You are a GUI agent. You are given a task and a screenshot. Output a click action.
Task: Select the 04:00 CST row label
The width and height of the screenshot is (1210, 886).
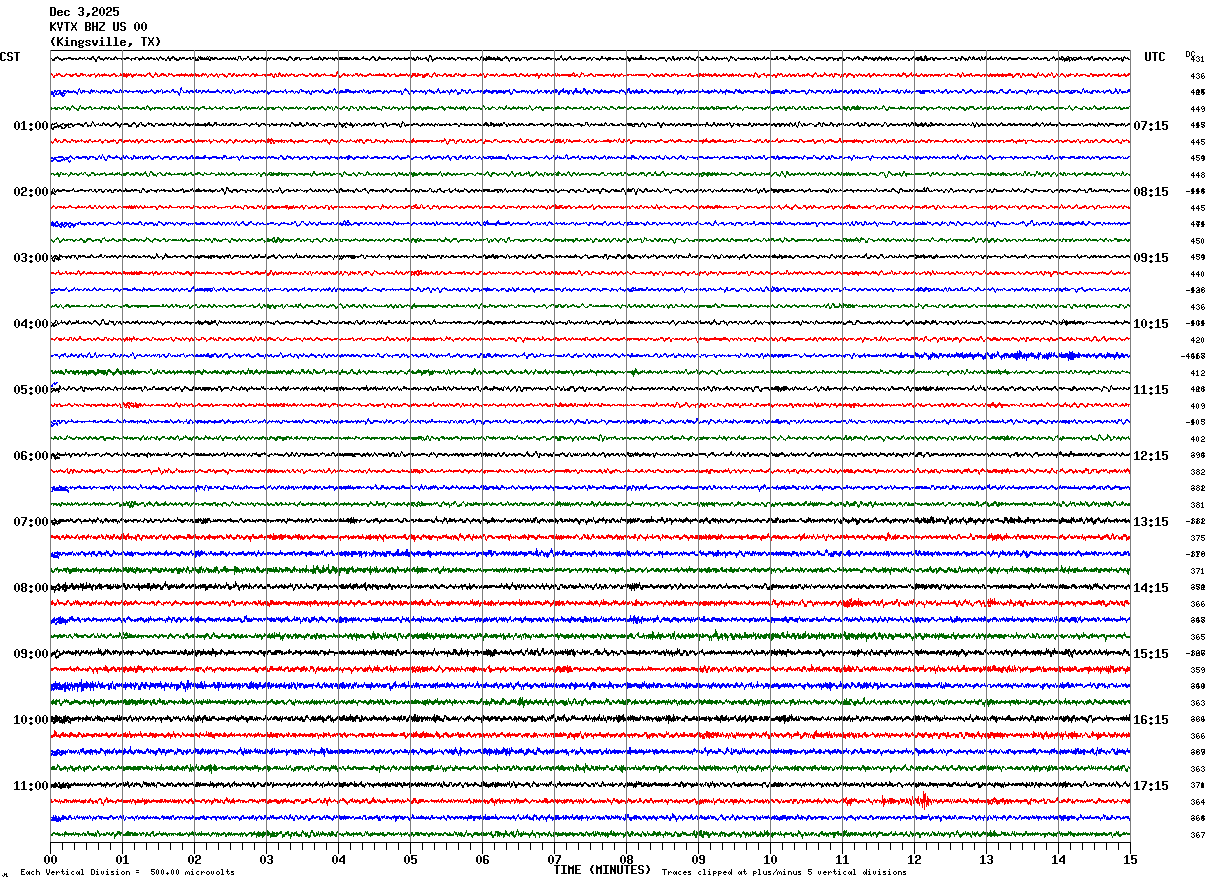(x=31, y=324)
